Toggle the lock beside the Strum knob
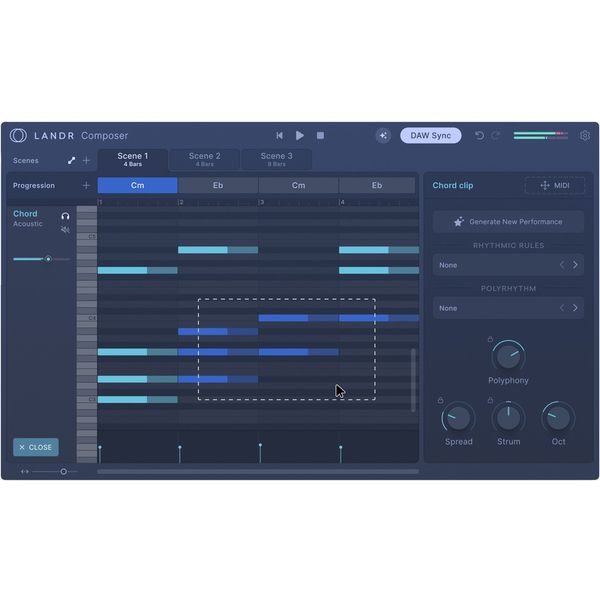Viewport: 600px width, 600px height. pos(490,400)
